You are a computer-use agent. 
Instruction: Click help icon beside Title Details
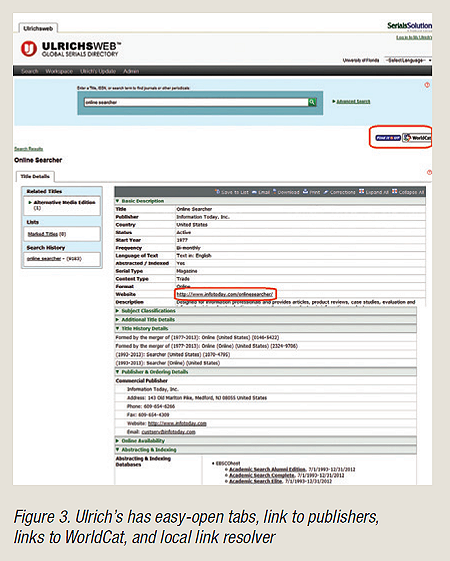coord(429,172)
